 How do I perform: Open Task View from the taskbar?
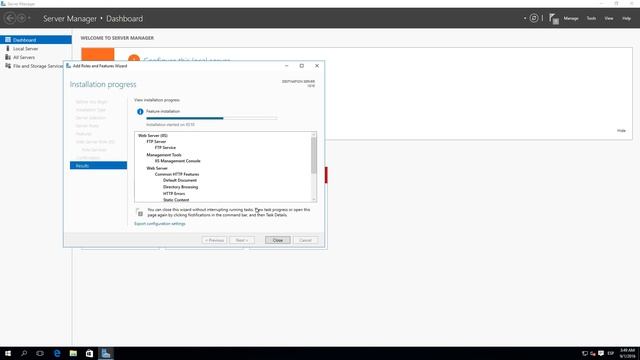click(40, 353)
